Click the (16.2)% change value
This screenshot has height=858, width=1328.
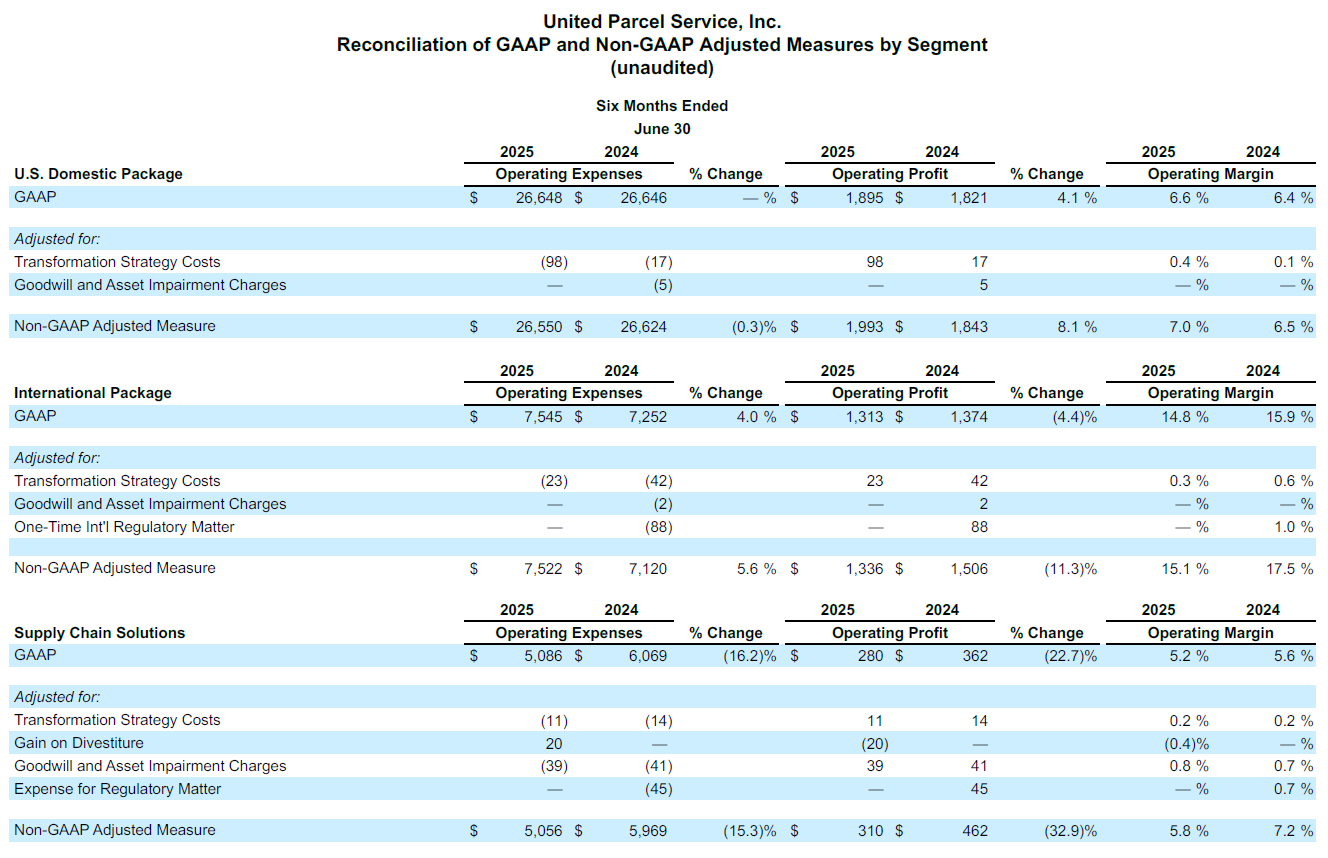750,656
